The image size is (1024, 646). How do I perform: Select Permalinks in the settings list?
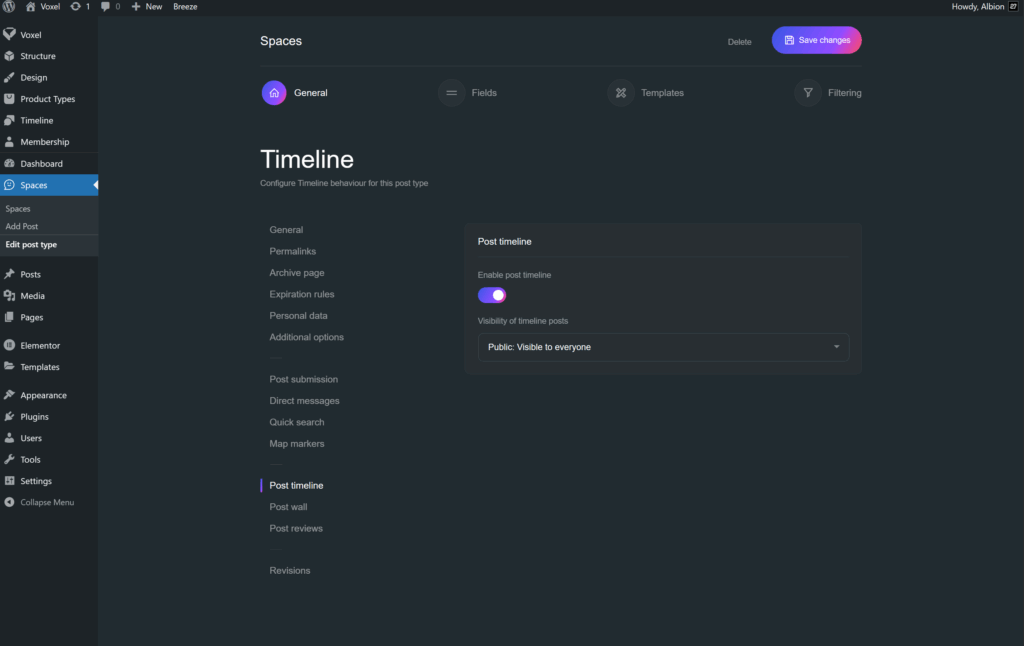tap(292, 251)
